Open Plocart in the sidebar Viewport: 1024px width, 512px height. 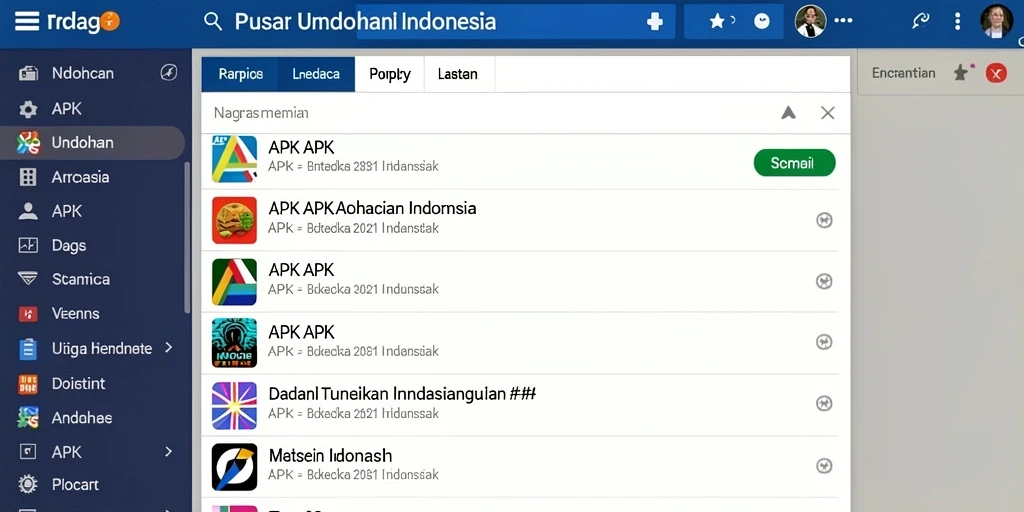coord(75,485)
